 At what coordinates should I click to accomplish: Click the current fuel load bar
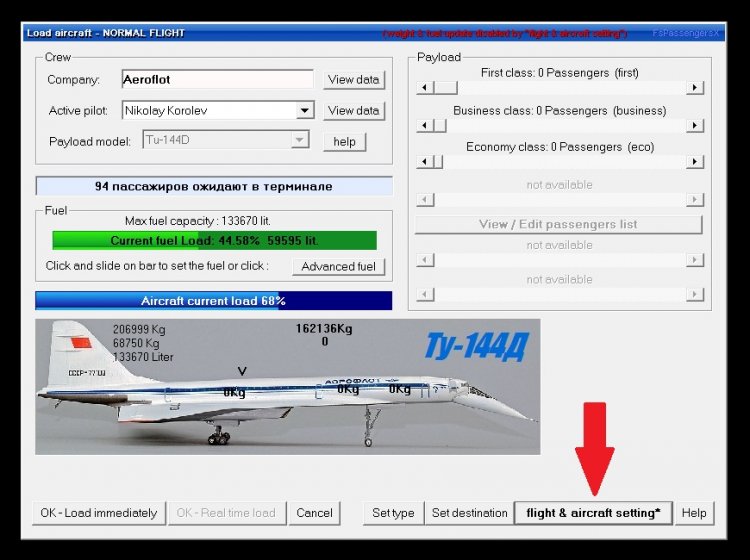pyautogui.click(x=214, y=240)
